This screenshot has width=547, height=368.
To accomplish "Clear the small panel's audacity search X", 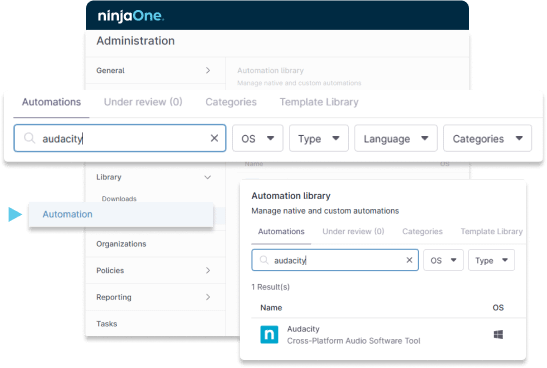I will pos(409,260).
